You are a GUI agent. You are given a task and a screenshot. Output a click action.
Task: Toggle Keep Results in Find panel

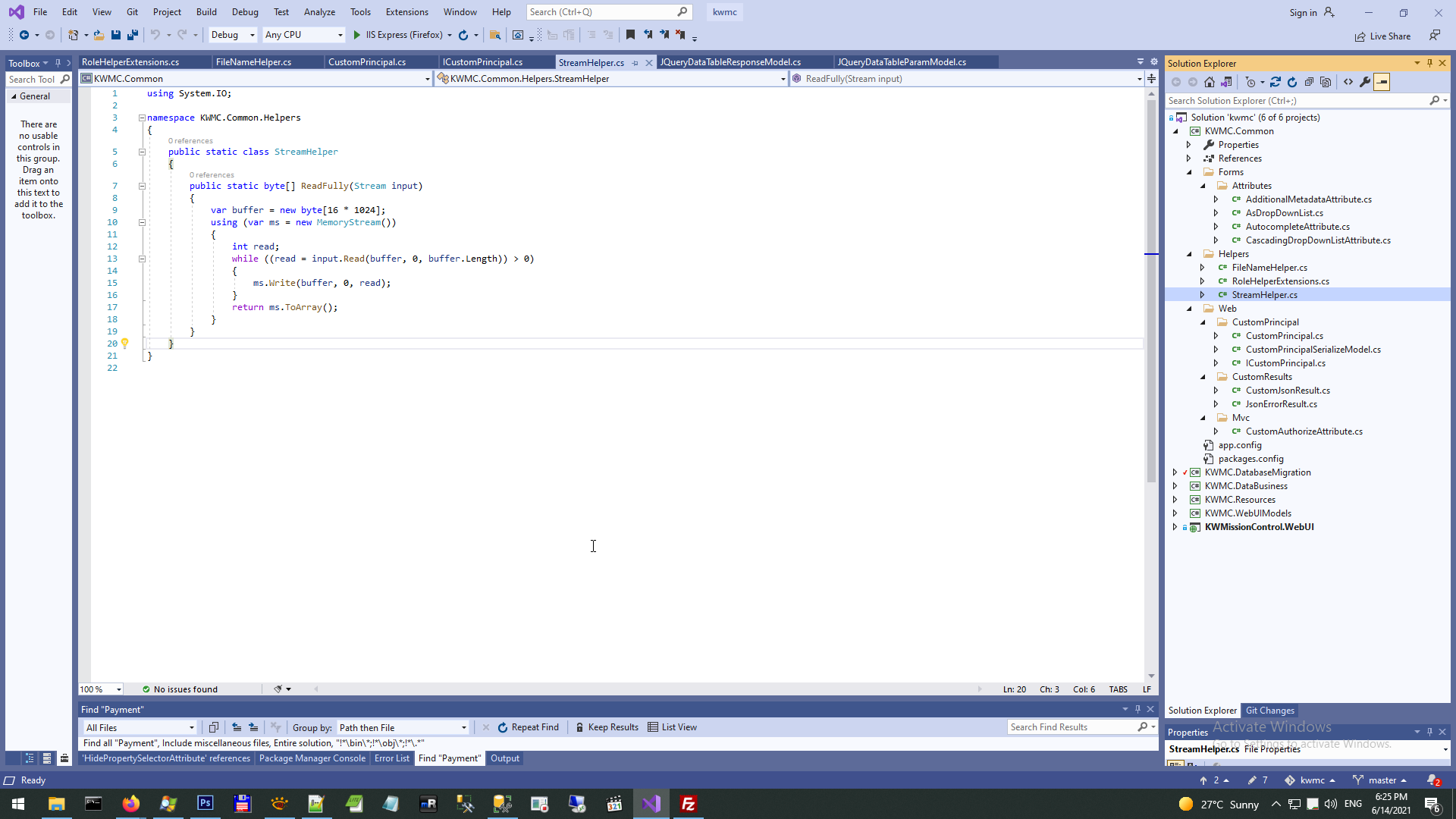click(x=607, y=727)
